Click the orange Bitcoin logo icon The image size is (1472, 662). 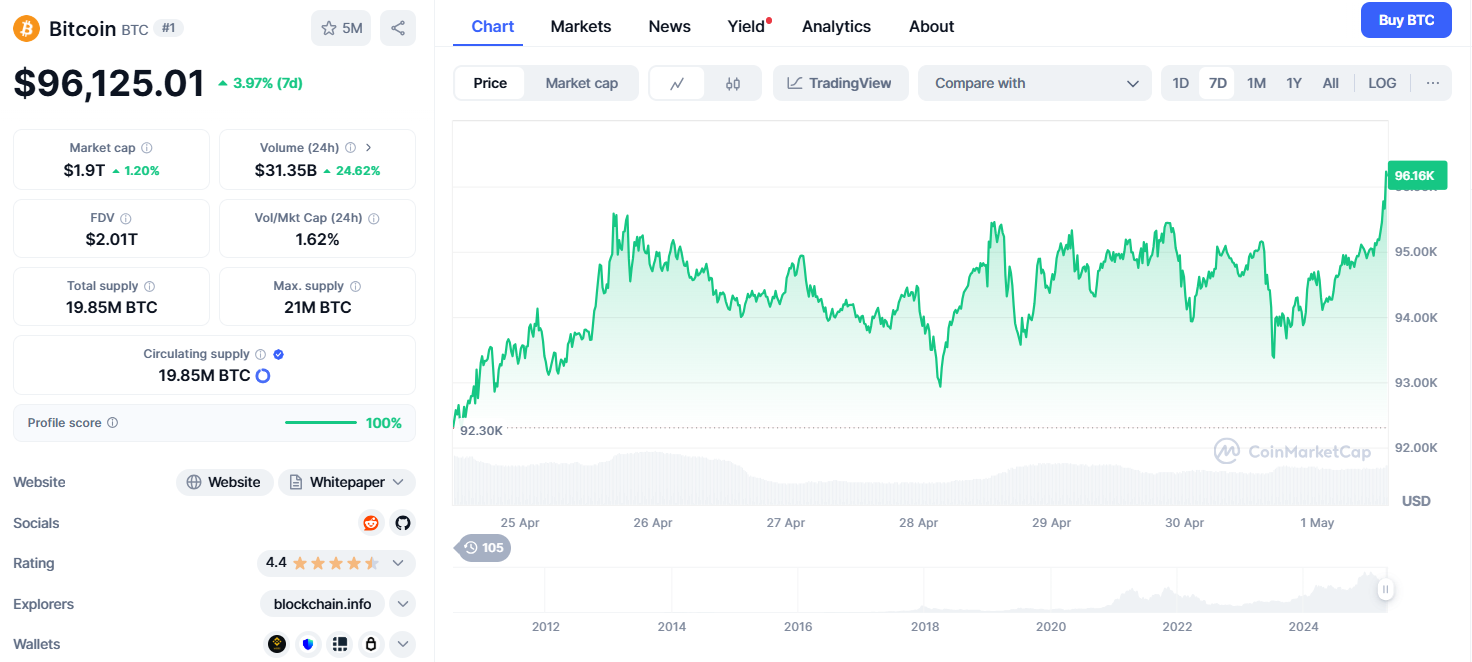(26, 28)
